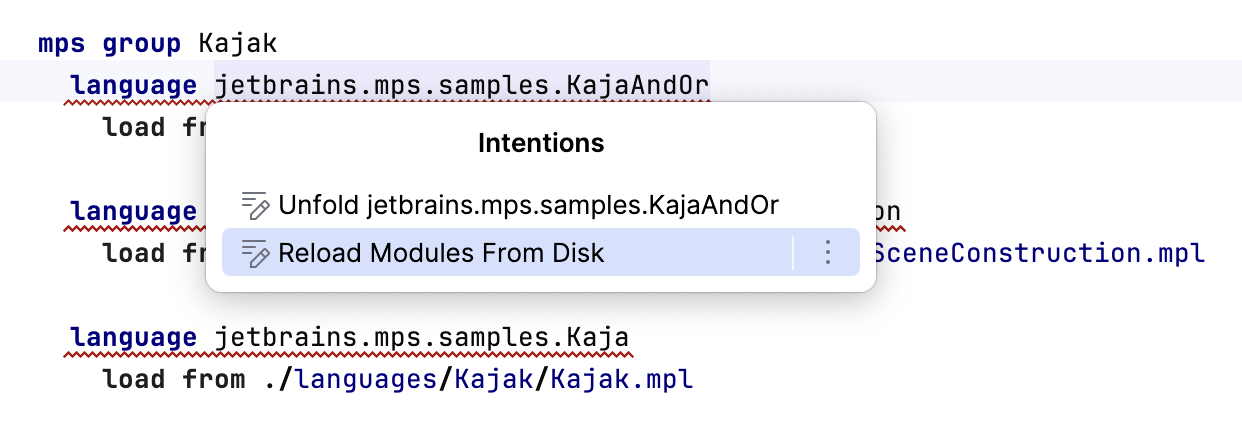
Task: Click the 'load' keyword on the last line
Action: (134, 380)
